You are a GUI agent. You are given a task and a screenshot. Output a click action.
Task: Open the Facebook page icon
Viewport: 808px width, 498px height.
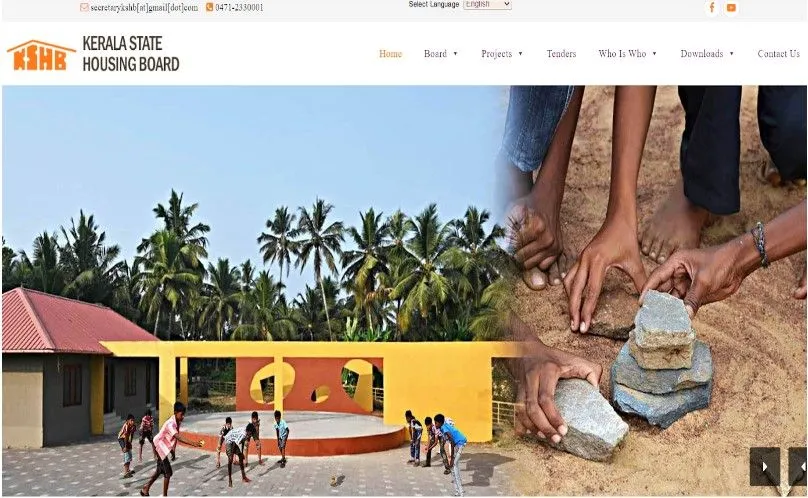tap(712, 8)
